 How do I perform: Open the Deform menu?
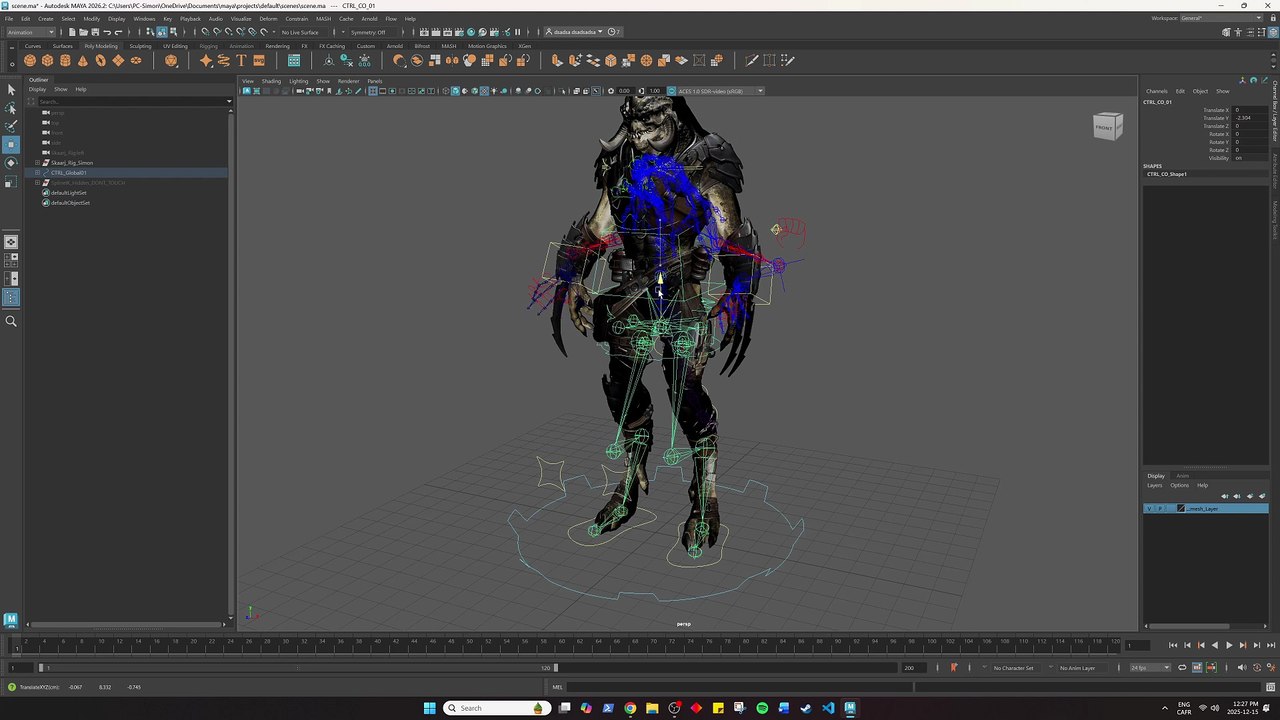(x=268, y=18)
